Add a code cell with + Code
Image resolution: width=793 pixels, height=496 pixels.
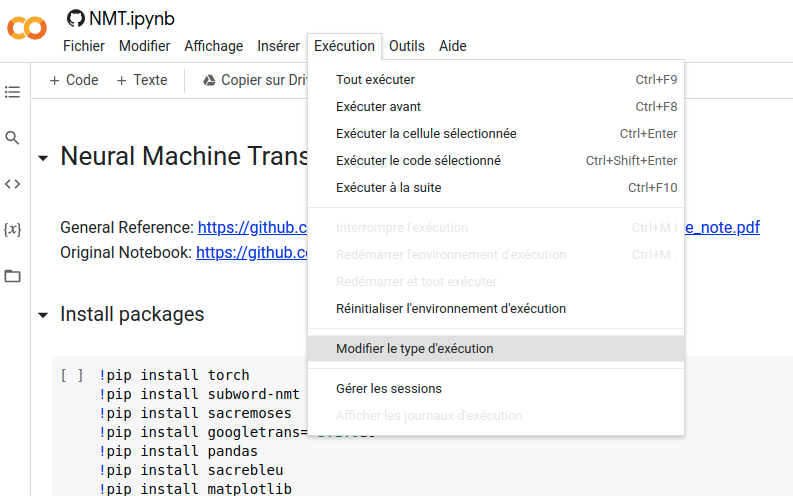pyautogui.click(x=74, y=80)
